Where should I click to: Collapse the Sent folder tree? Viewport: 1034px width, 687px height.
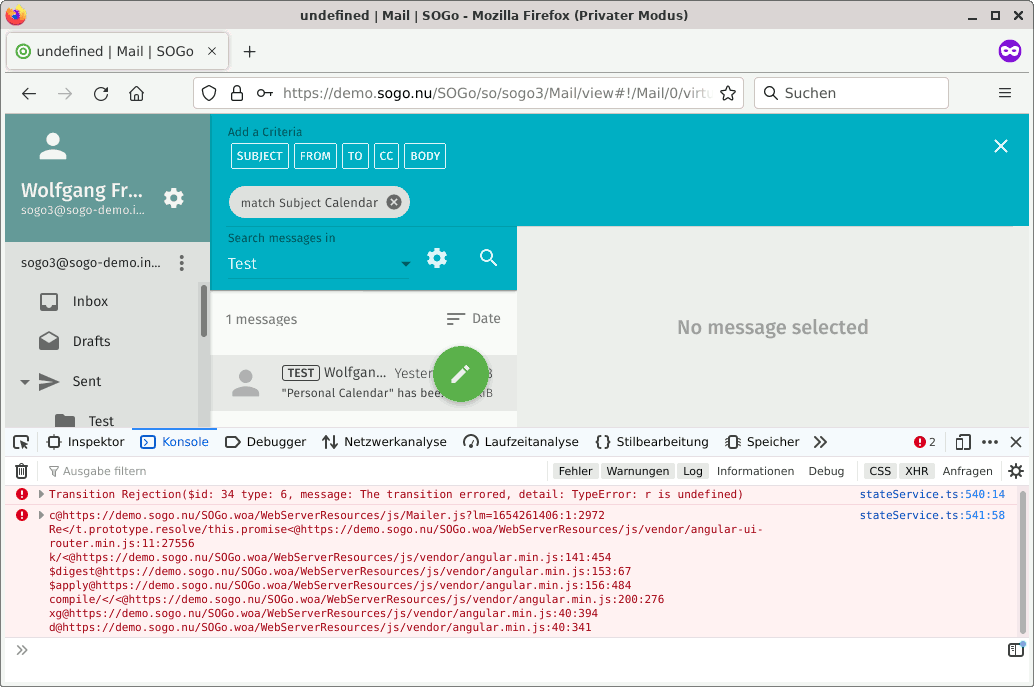click(x=25, y=382)
